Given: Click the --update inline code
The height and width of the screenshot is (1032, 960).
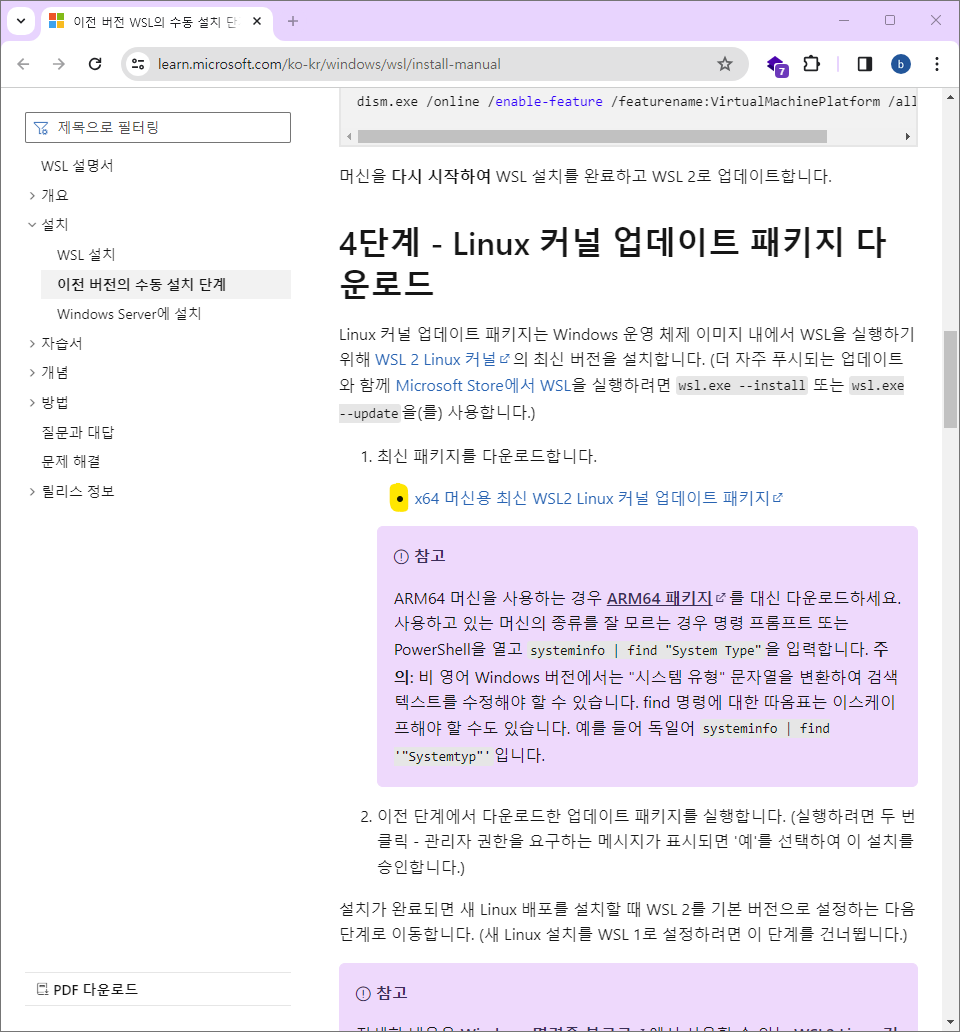Looking at the screenshot, I should 369,413.
